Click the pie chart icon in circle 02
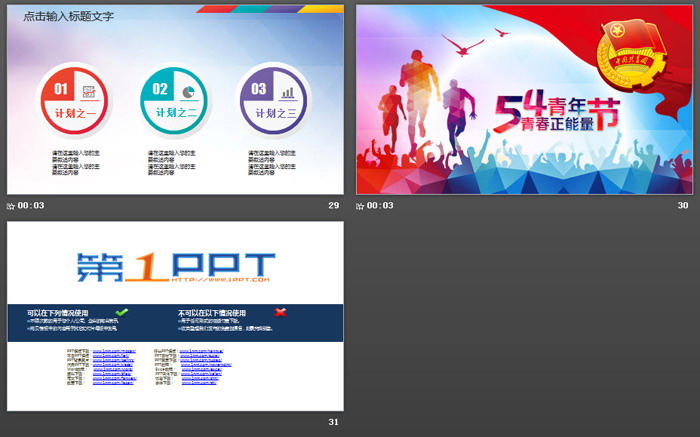700x437 pixels. (x=186, y=92)
